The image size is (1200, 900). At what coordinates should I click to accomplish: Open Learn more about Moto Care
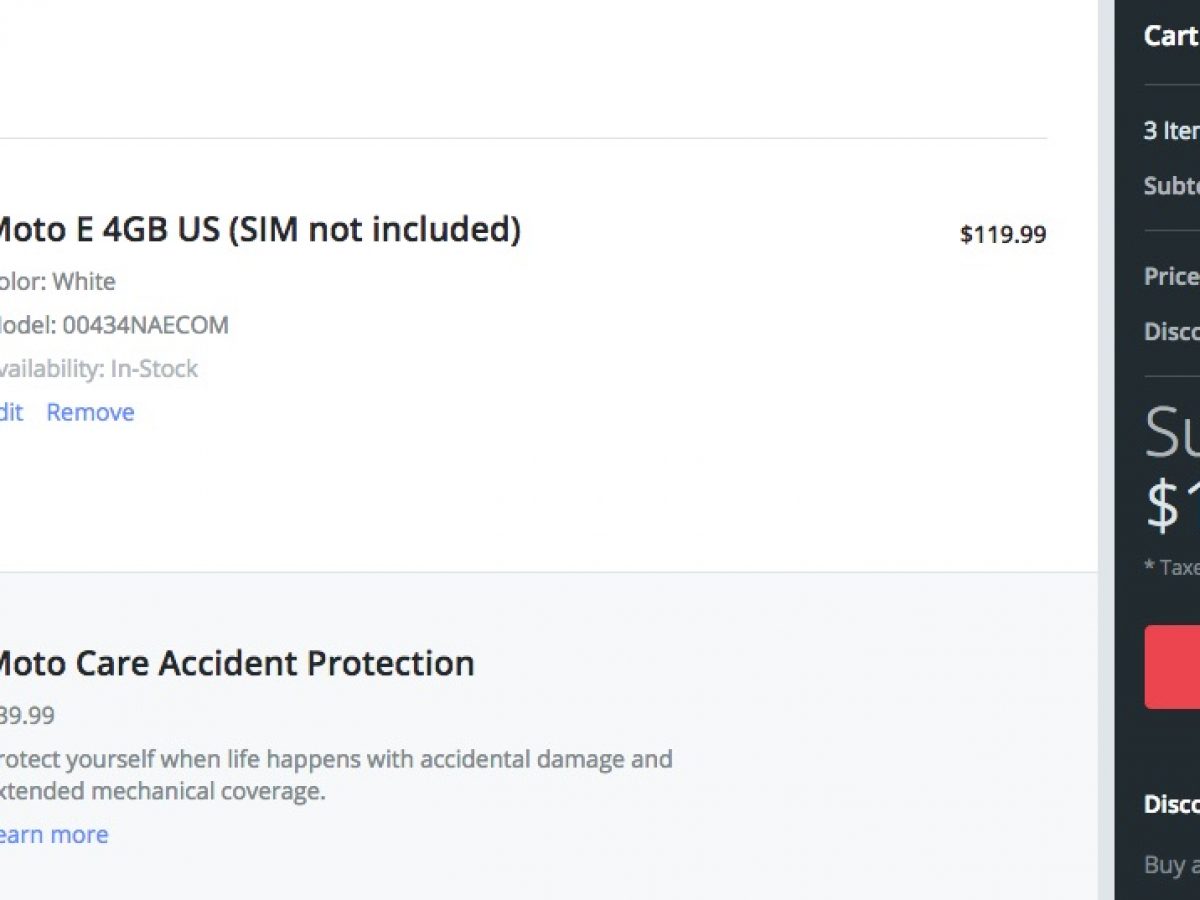[x=53, y=834]
